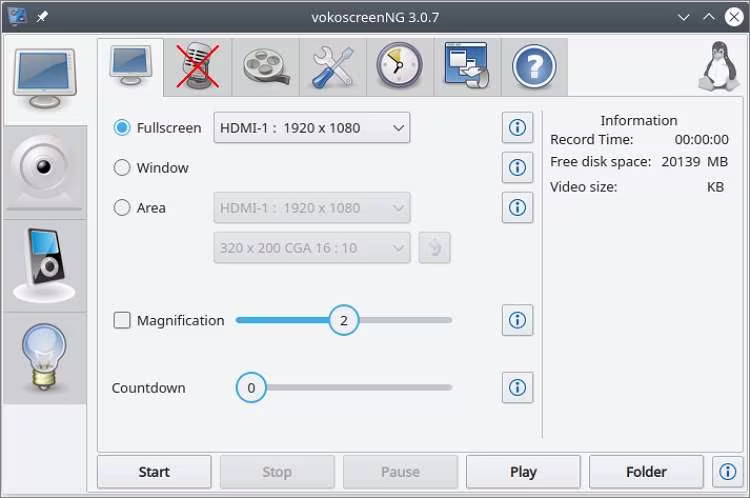The image size is (750, 498).
Task: Click the Record Time value 00:00:00
Action: [x=701, y=140]
